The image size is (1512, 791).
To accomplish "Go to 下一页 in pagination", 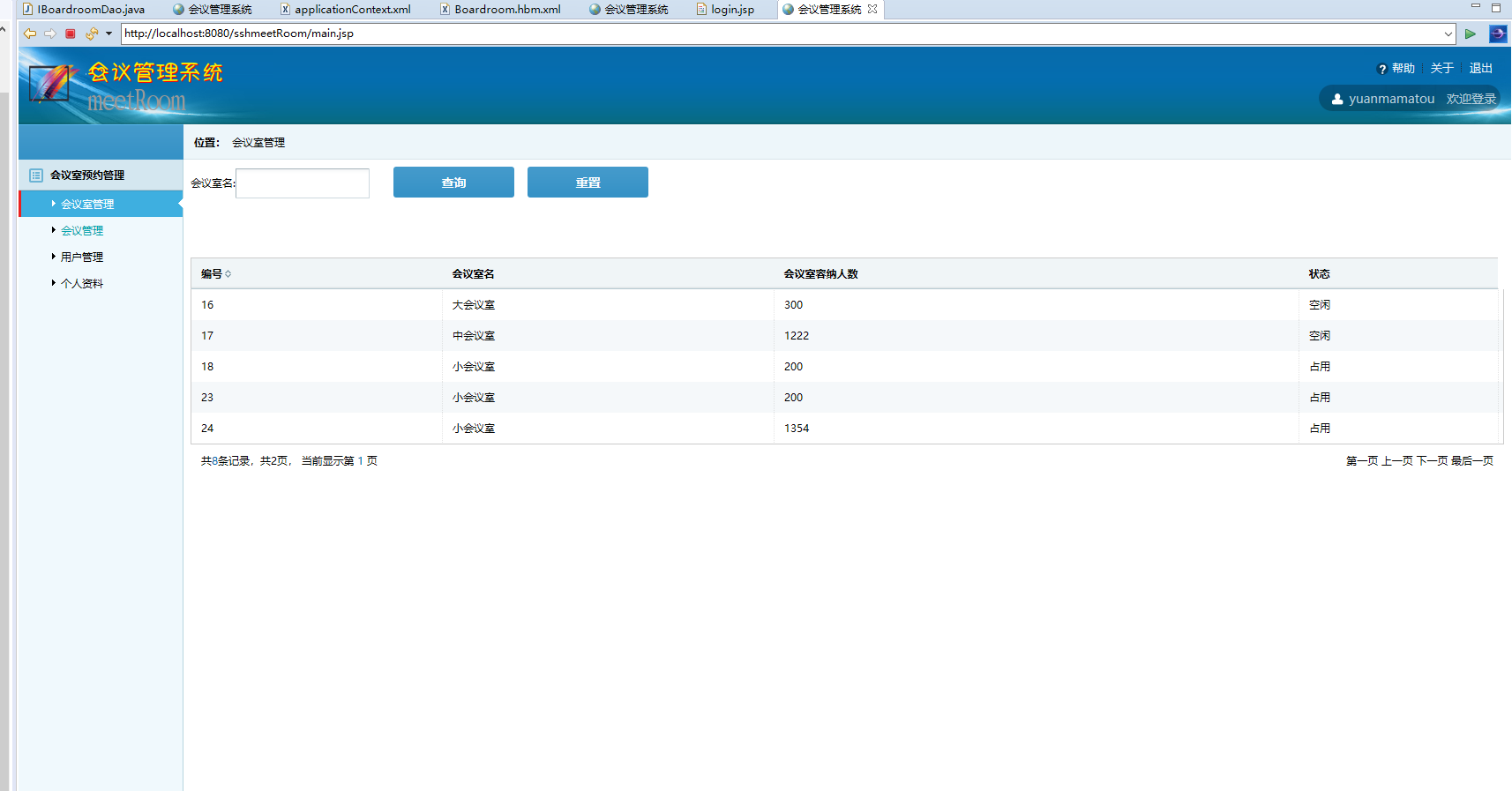I will click(x=1432, y=461).
